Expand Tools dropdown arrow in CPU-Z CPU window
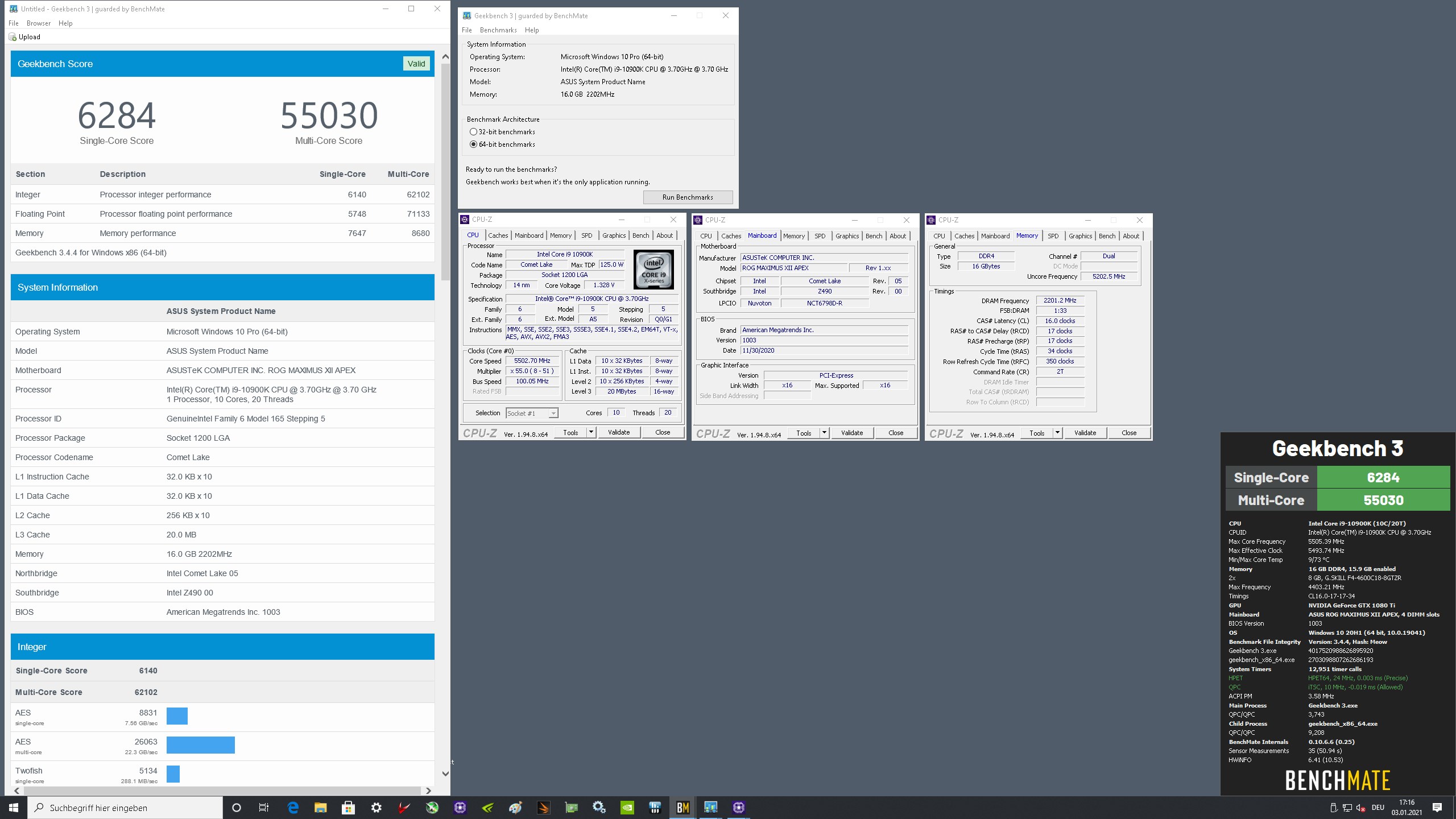Screen dimensions: 1456x819 pos(591,432)
